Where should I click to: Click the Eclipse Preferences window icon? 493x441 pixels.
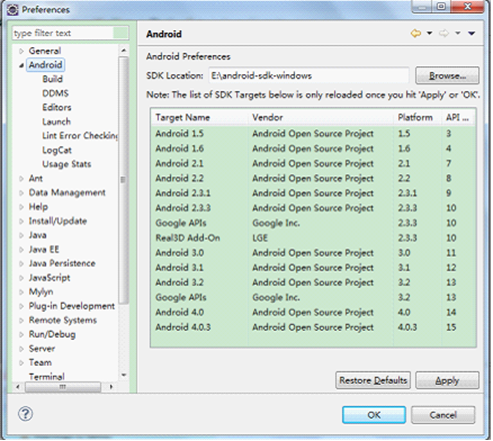13,10
